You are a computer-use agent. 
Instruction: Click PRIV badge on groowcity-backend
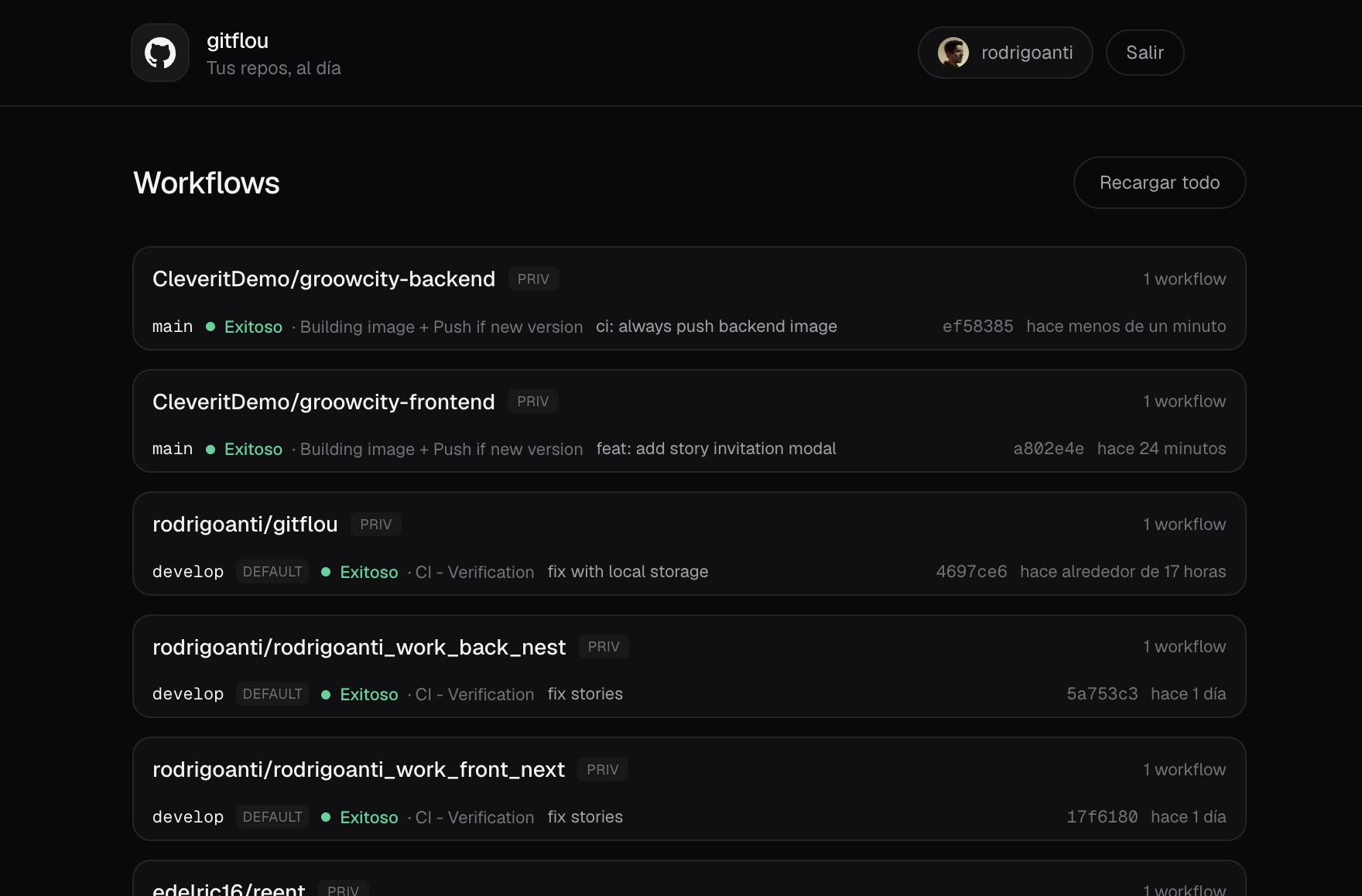pyautogui.click(x=533, y=279)
